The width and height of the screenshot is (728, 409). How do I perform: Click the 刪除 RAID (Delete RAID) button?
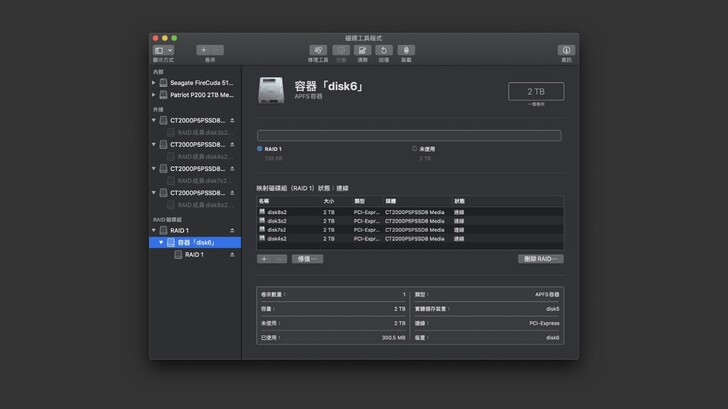pos(540,259)
